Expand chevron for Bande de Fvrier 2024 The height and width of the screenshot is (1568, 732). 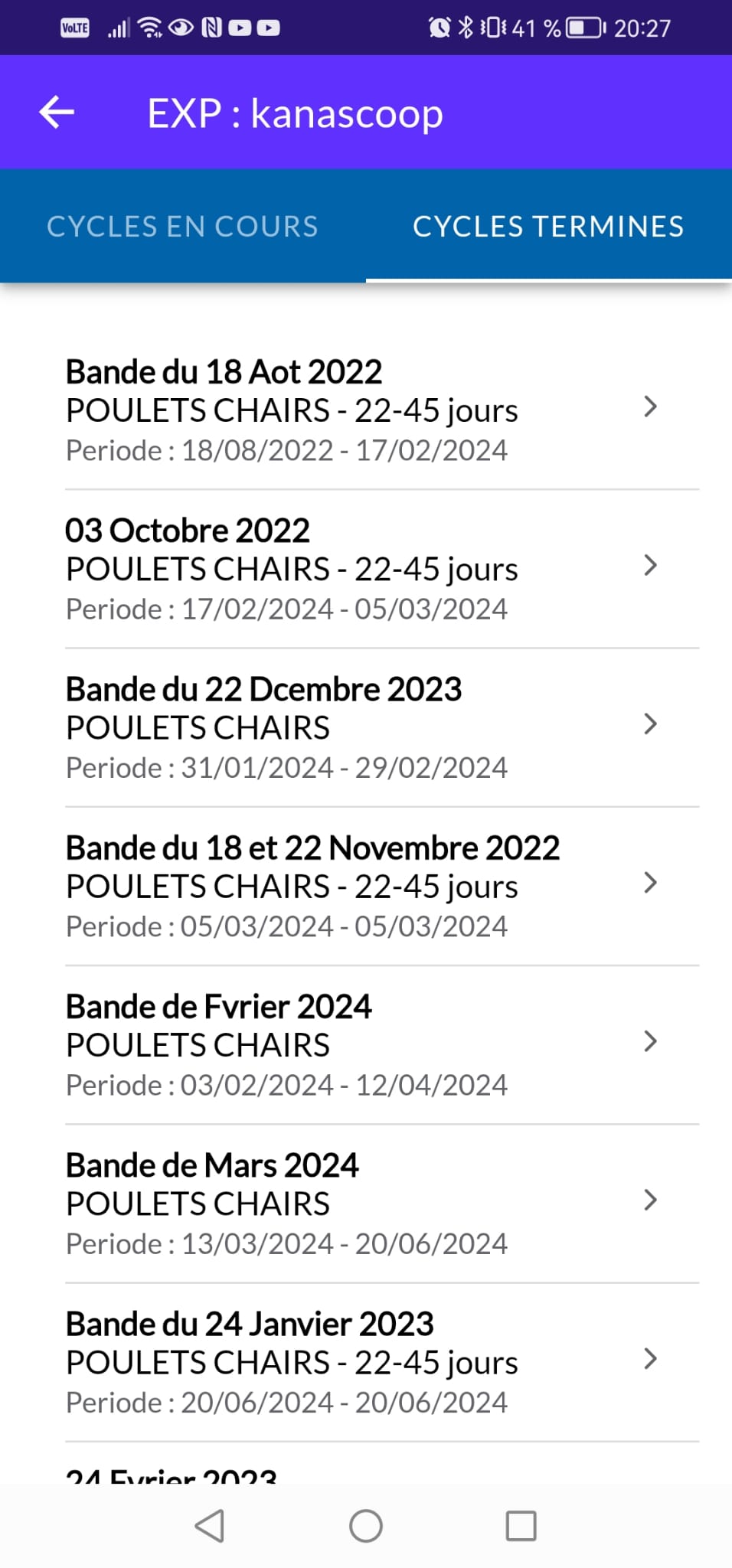click(650, 1041)
